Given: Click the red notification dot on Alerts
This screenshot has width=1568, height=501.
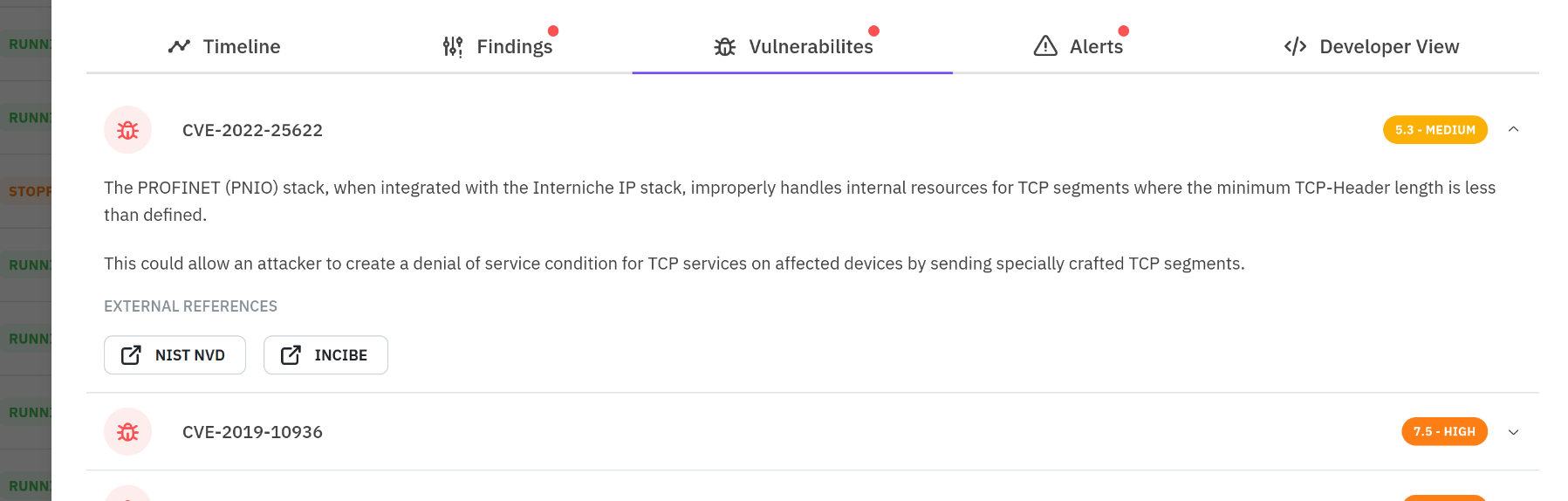Looking at the screenshot, I should tap(1123, 31).
